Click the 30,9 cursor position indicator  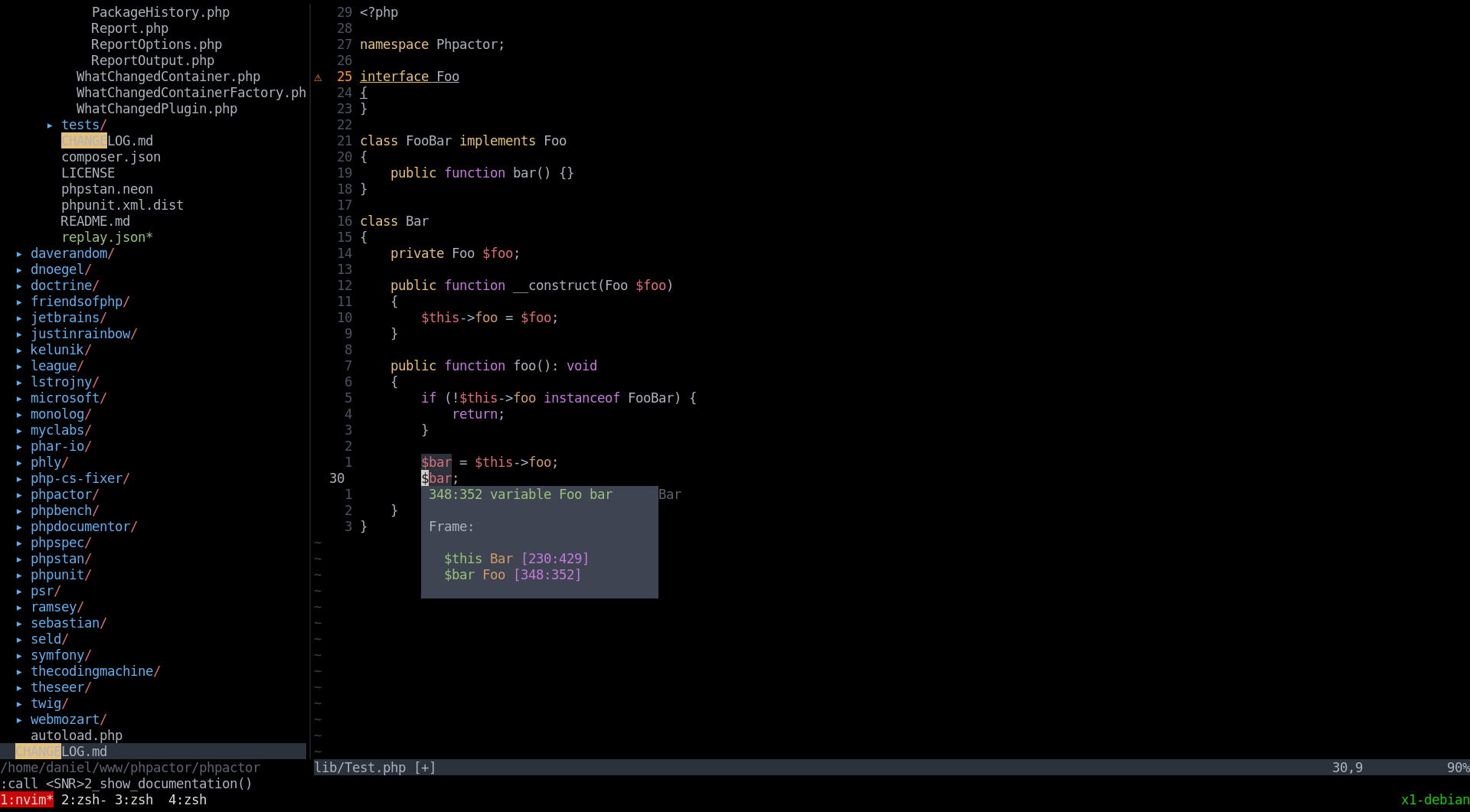tap(1347, 768)
